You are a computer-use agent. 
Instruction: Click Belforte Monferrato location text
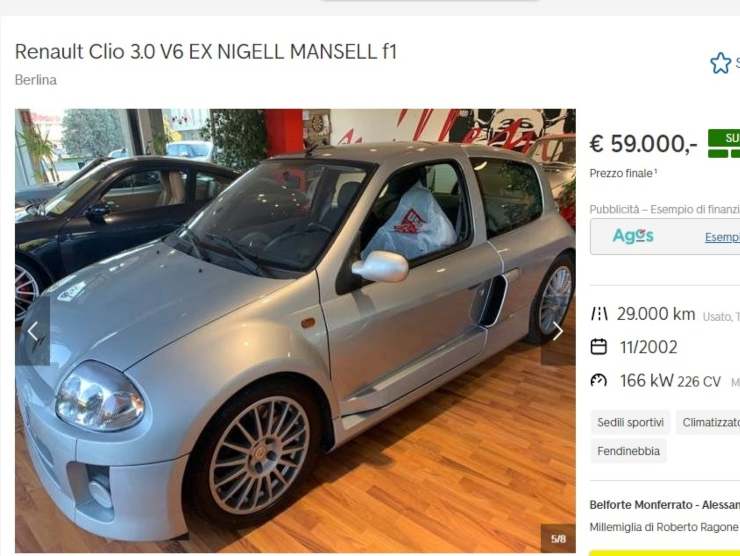(664, 505)
